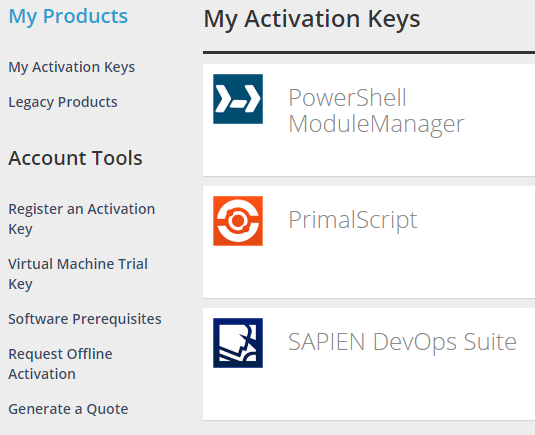Click blank area below SAPIEN DevOps Suite

[375, 392]
